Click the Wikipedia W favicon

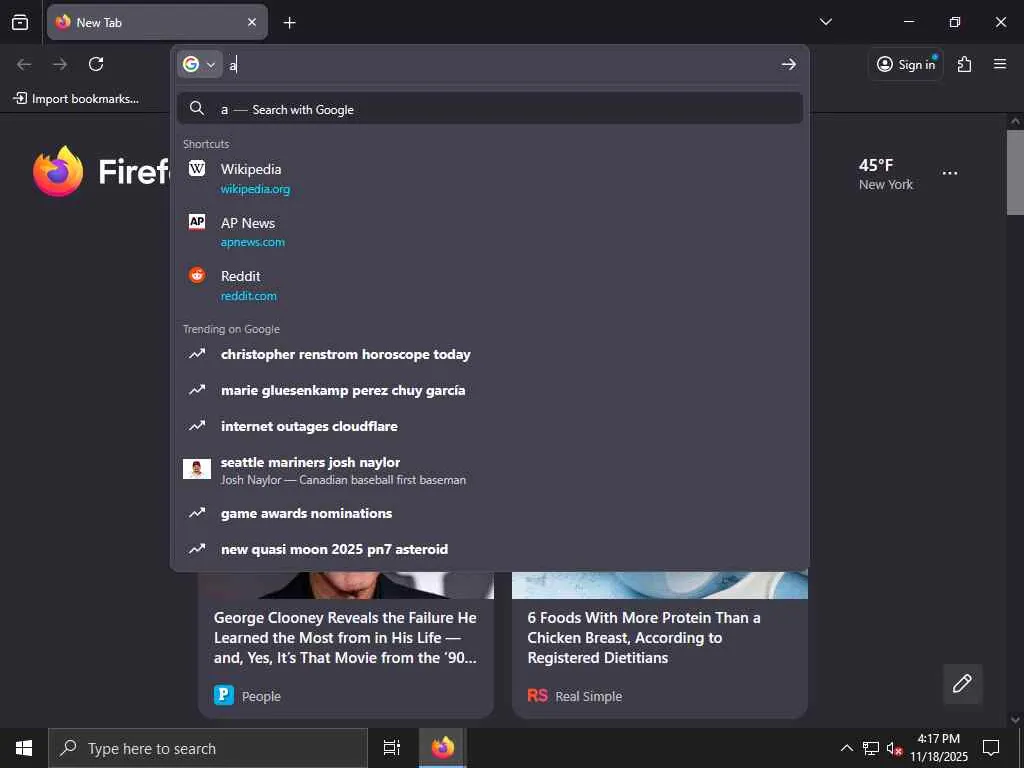197,168
